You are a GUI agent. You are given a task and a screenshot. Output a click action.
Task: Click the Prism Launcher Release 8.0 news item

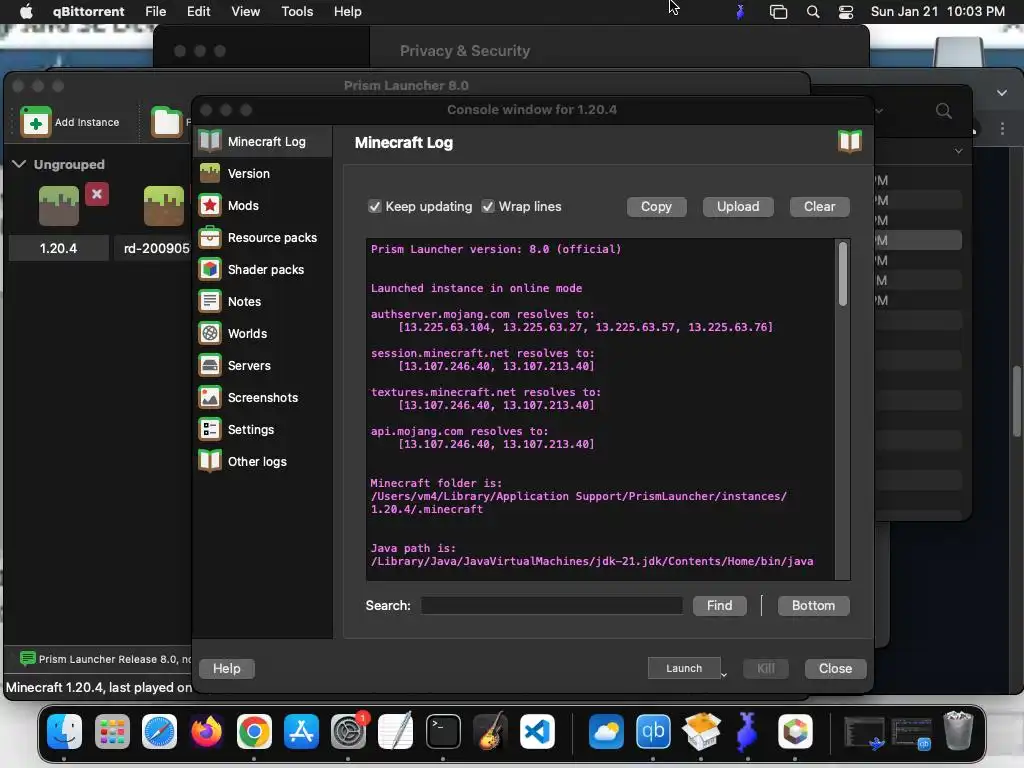(106, 659)
